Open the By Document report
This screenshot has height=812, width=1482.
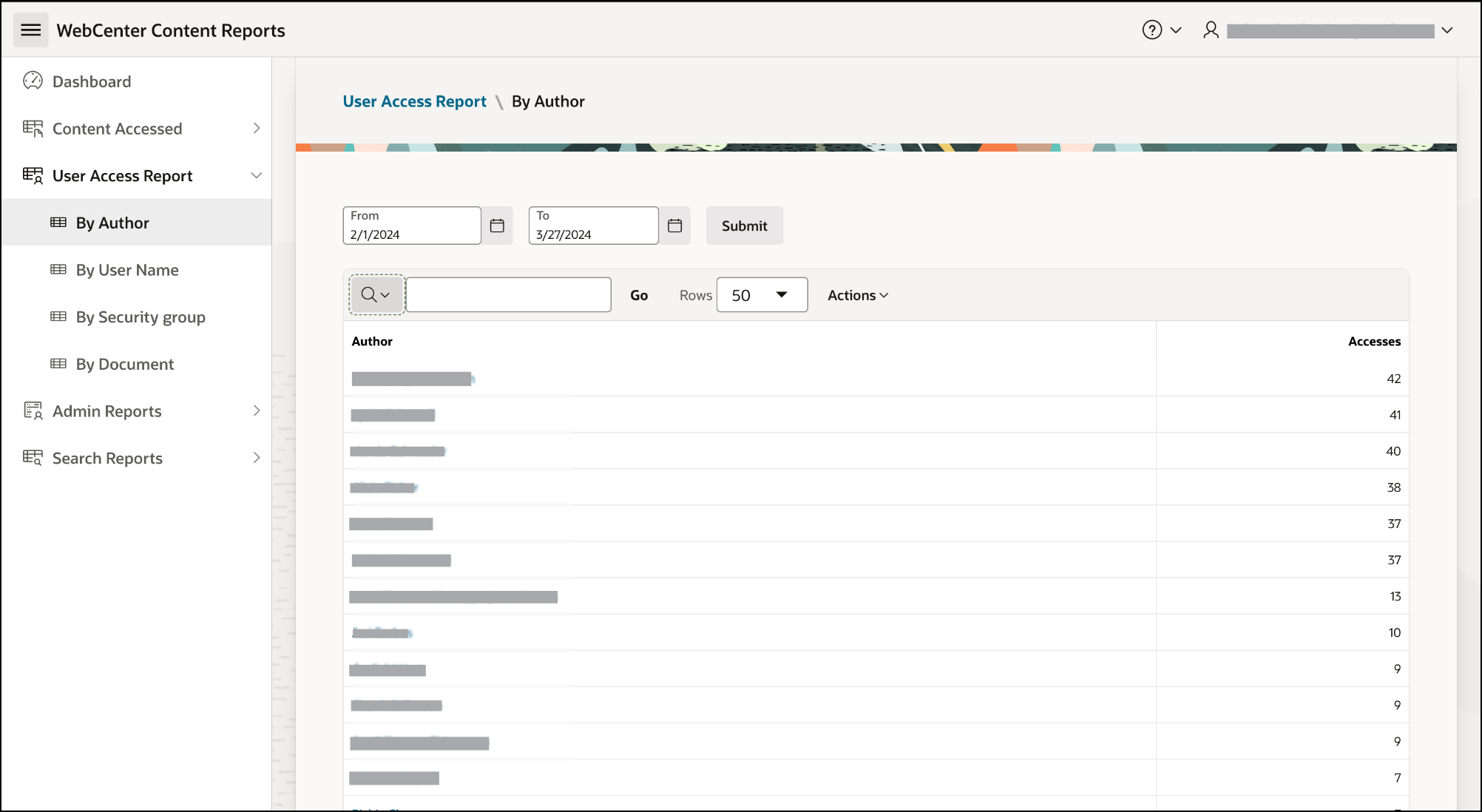coord(125,364)
